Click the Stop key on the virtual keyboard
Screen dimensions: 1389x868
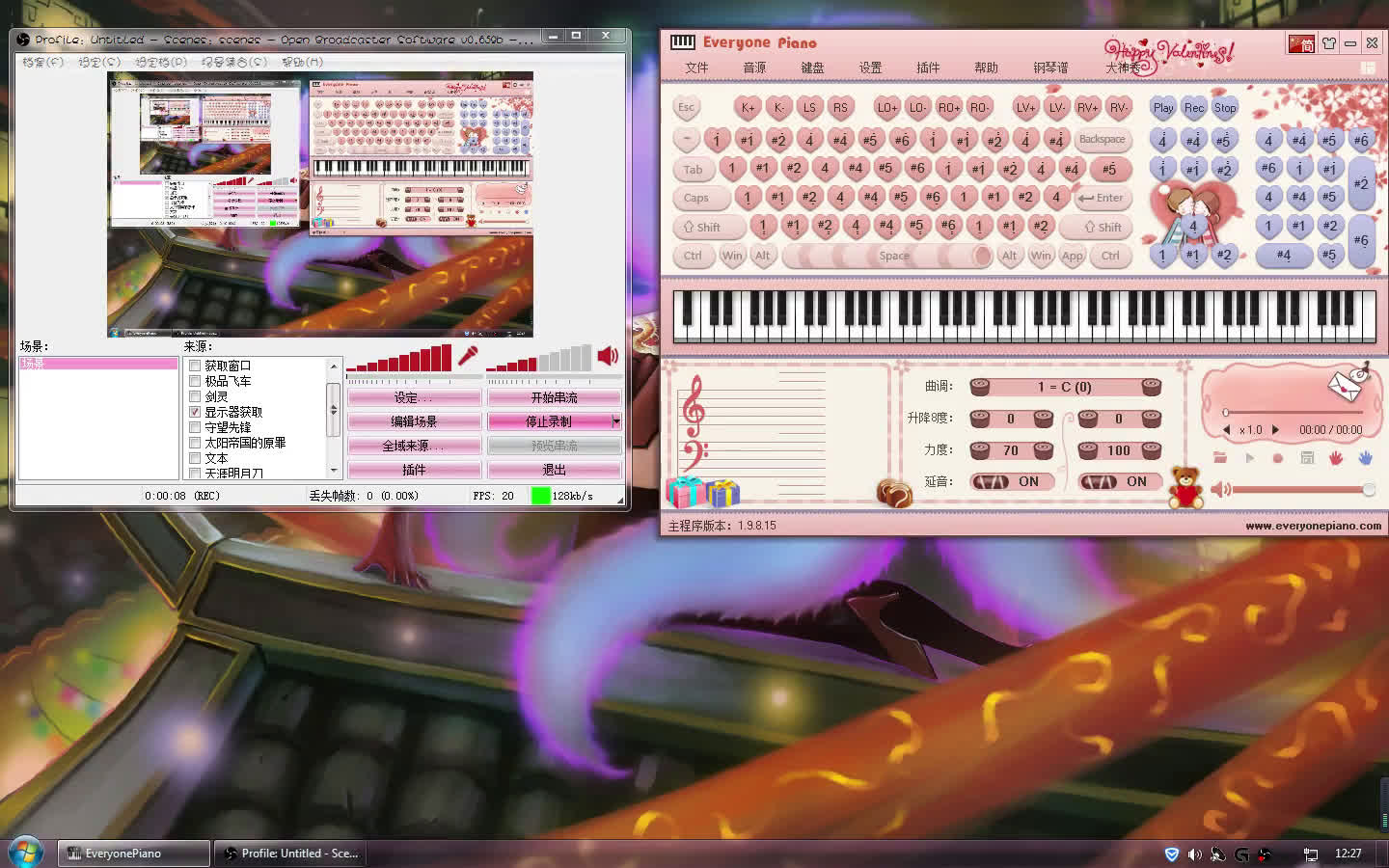(x=1225, y=108)
